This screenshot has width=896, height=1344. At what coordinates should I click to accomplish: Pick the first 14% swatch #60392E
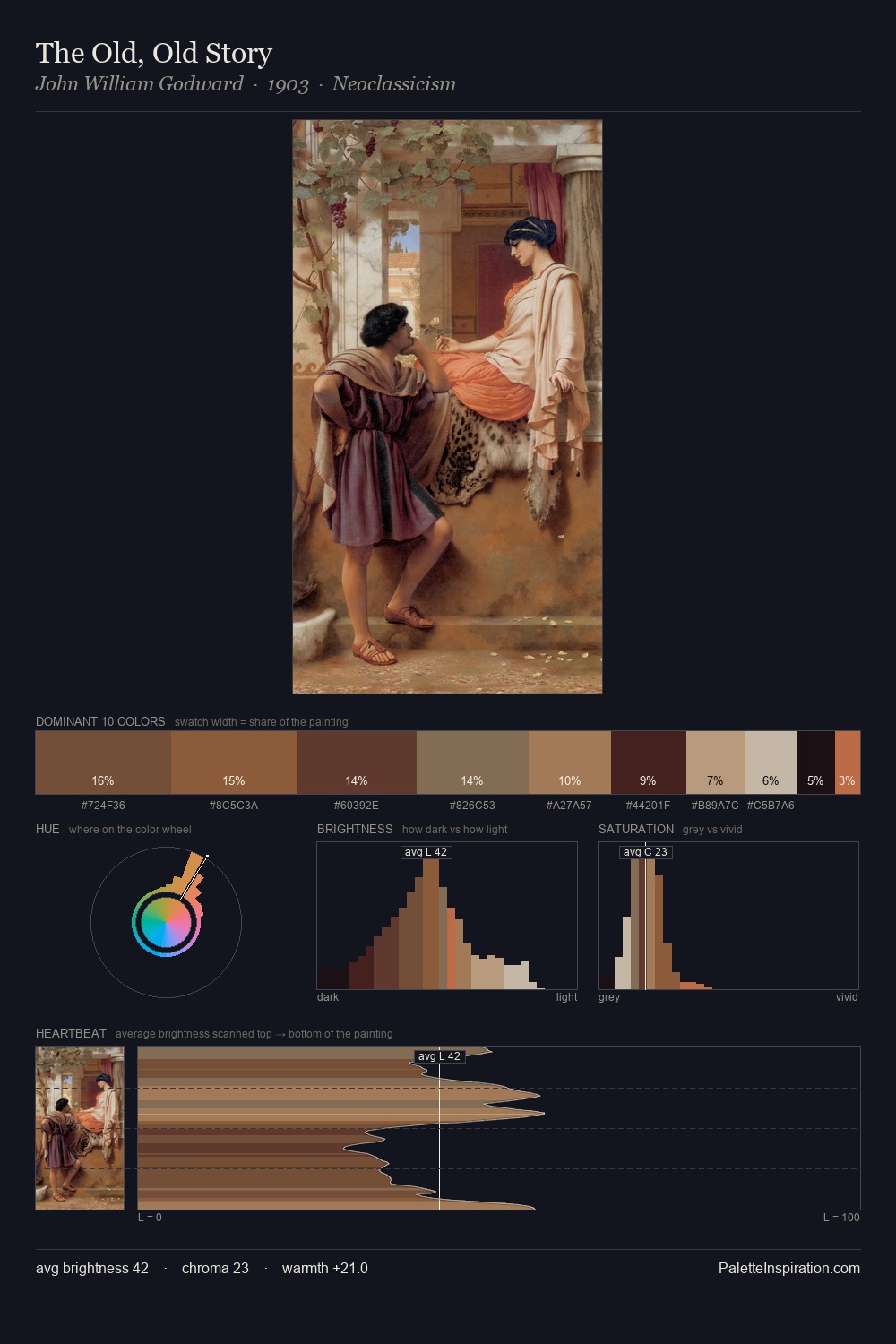click(x=357, y=762)
